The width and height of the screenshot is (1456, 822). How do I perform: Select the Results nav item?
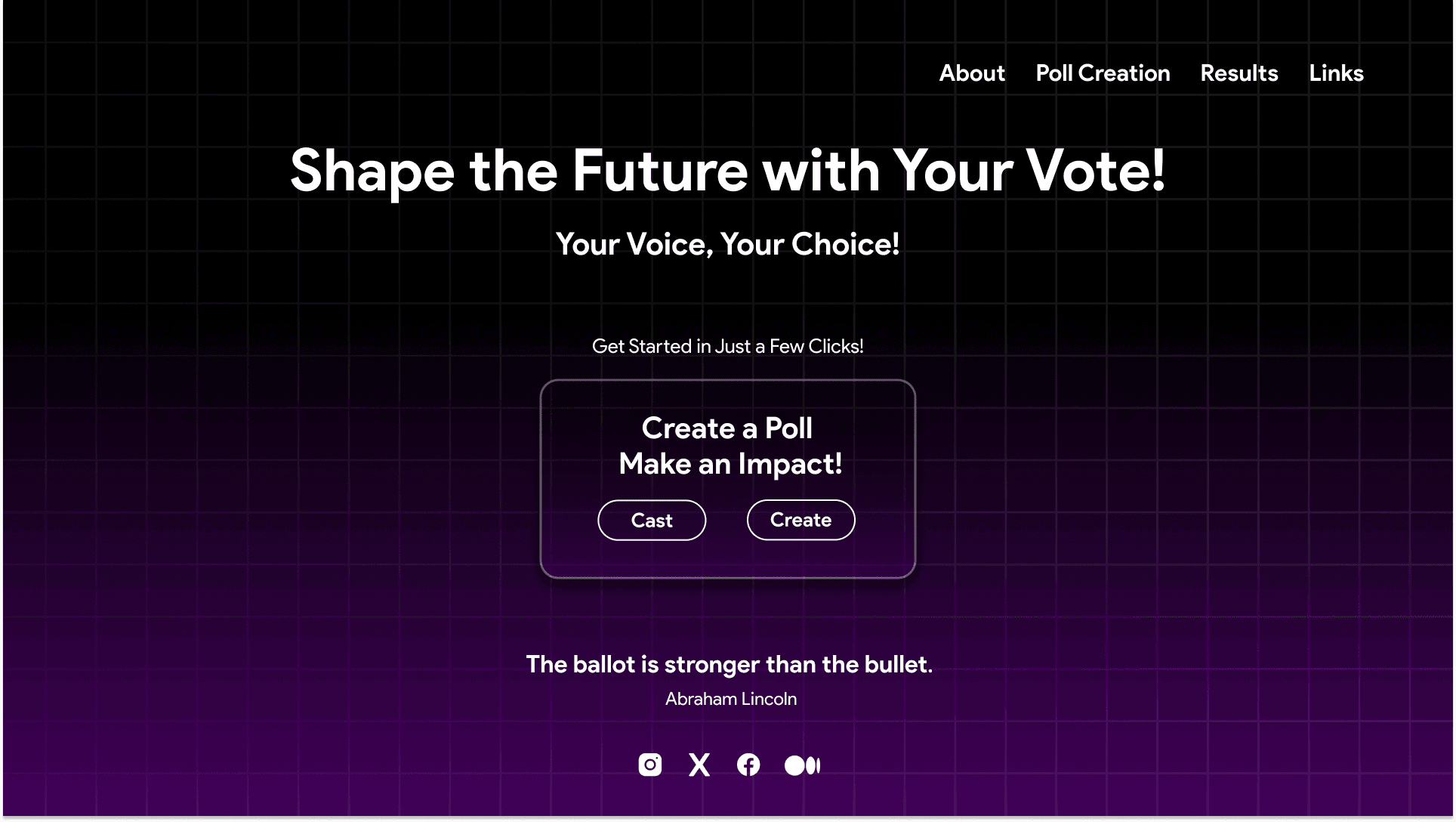1239,73
